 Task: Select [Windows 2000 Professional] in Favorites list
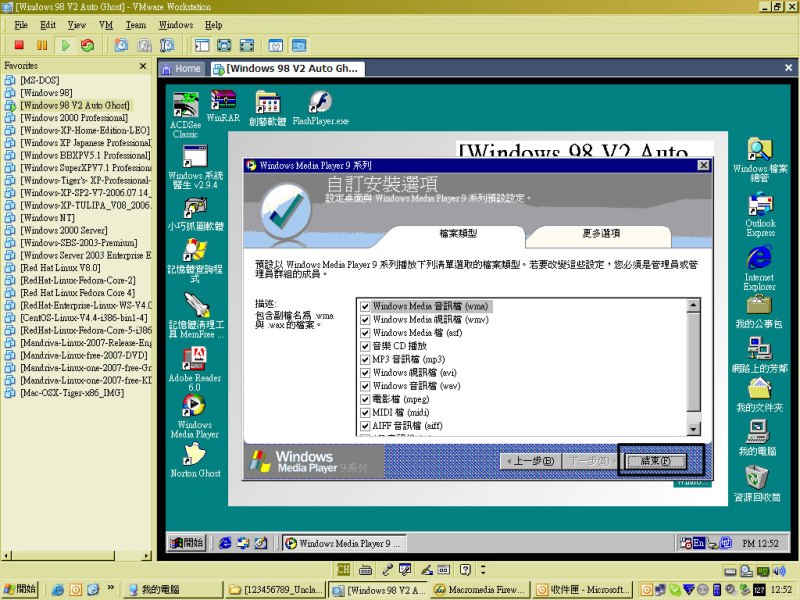(72, 118)
